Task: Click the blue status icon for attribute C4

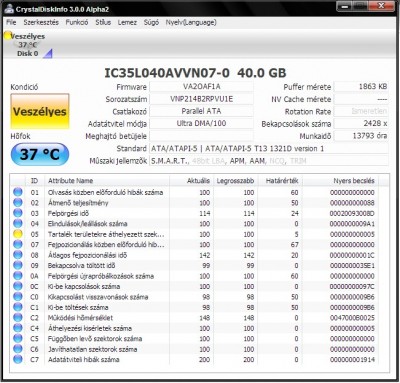Action: click(18, 328)
